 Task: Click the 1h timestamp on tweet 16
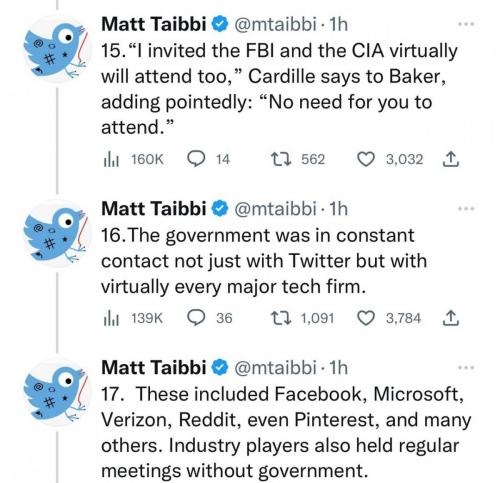tap(338, 209)
